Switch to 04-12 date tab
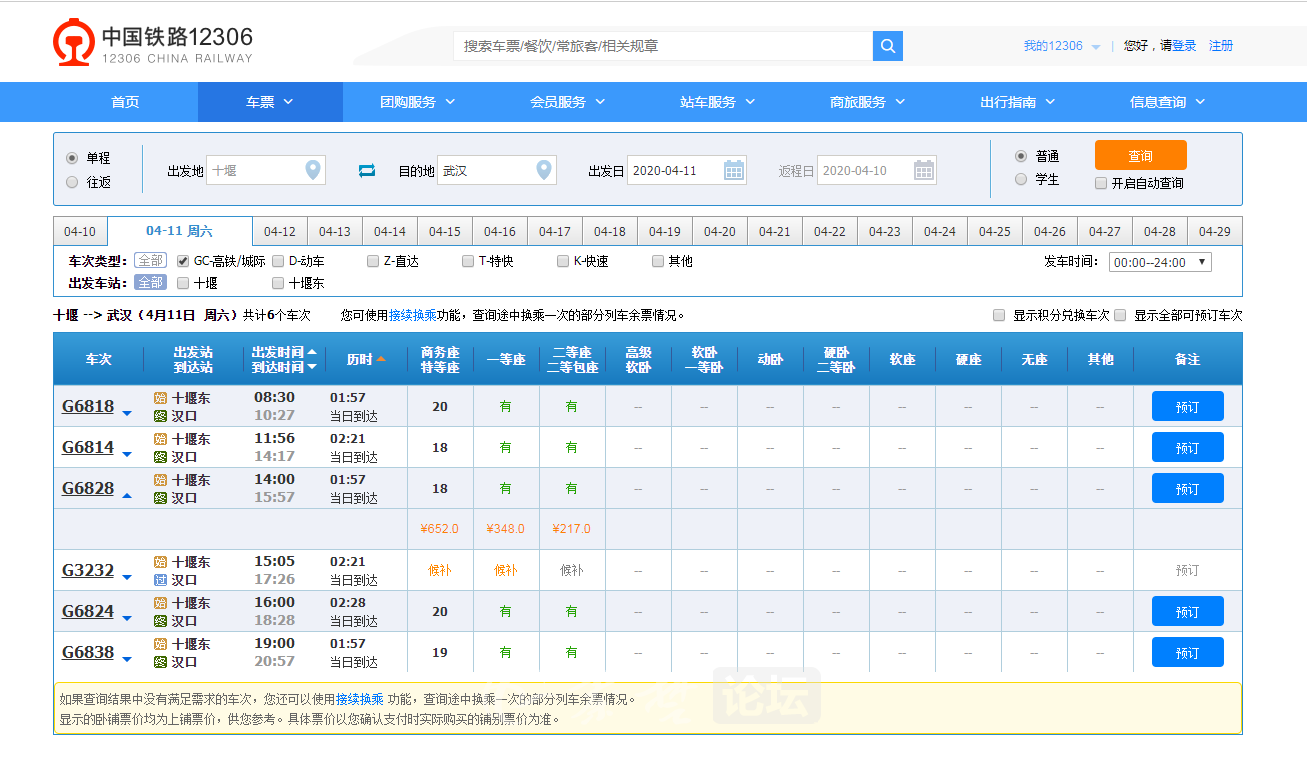Viewport: 1307px width, 765px height. click(x=280, y=232)
